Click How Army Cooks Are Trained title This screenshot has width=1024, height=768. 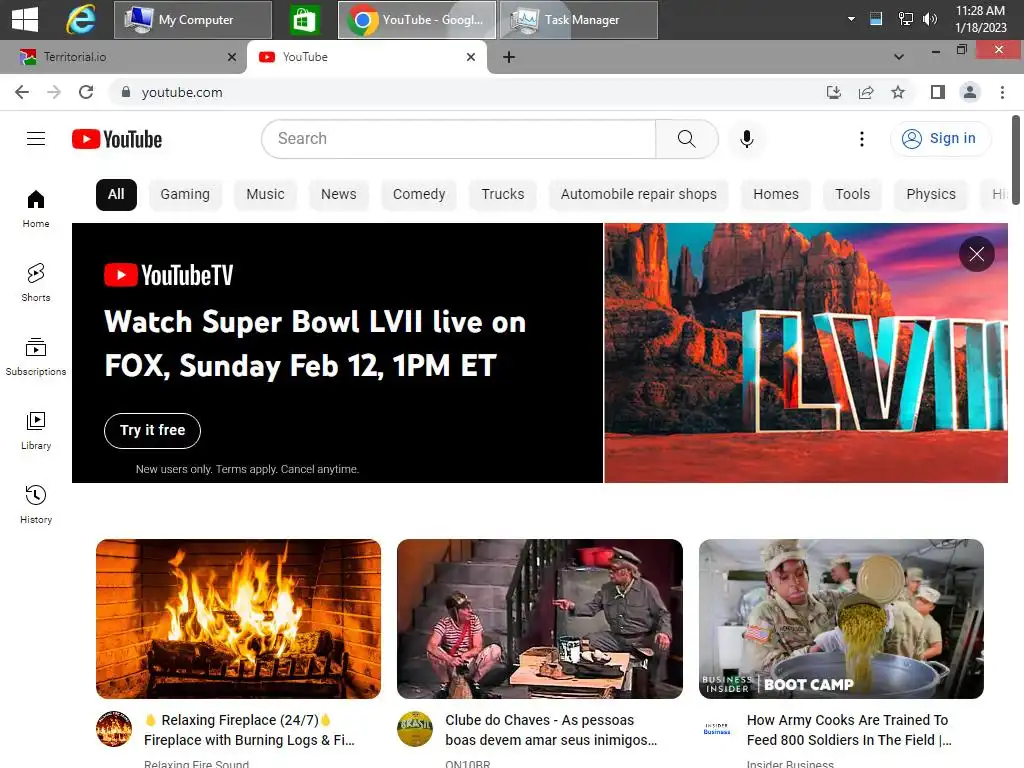[x=849, y=729]
